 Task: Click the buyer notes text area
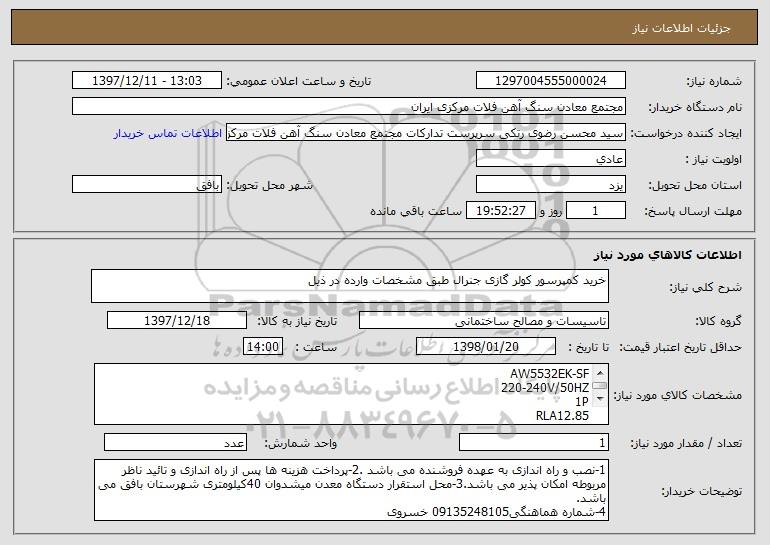click(351, 490)
